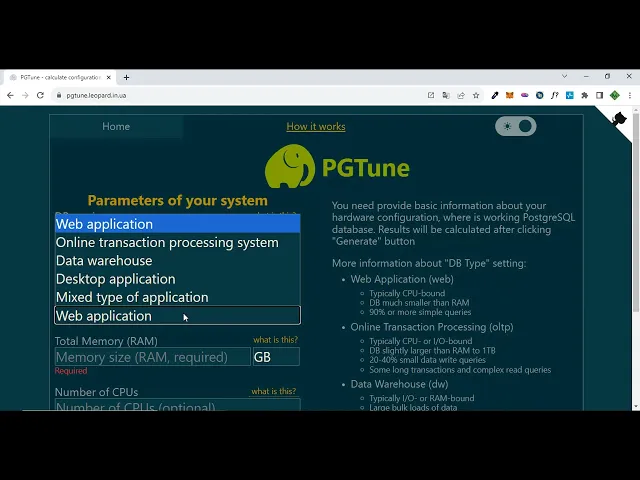Image resolution: width=640 pixels, height=480 pixels.
Task: Go back with the browser back arrow
Action: [10, 95]
